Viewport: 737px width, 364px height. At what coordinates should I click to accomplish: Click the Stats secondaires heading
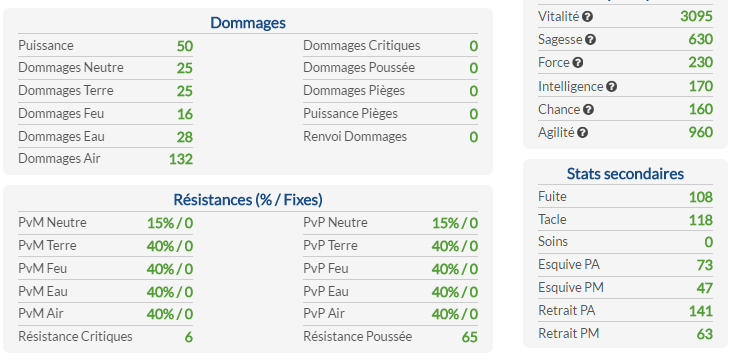[x=625, y=174]
